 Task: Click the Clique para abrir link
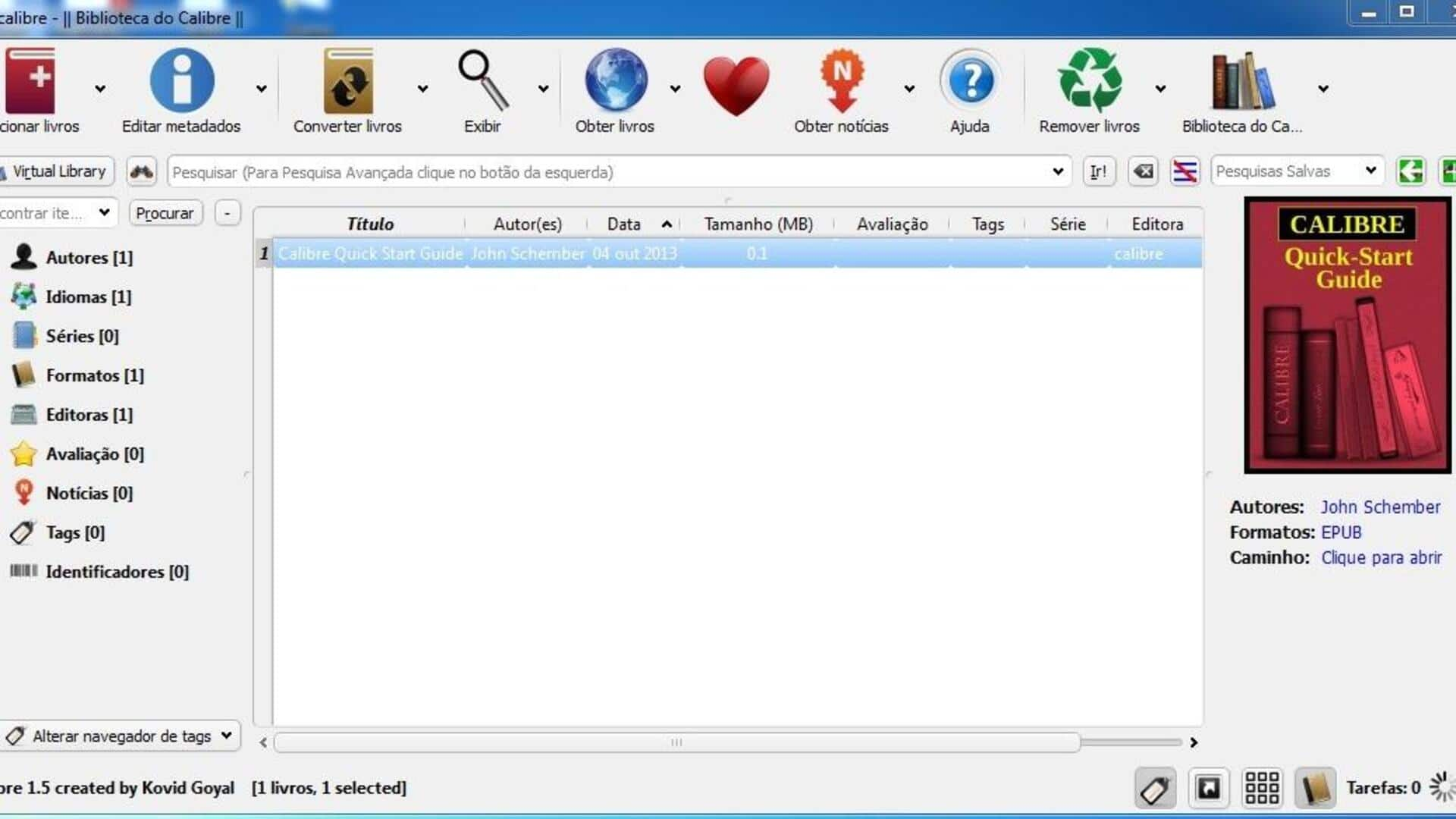(x=1381, y=557)
